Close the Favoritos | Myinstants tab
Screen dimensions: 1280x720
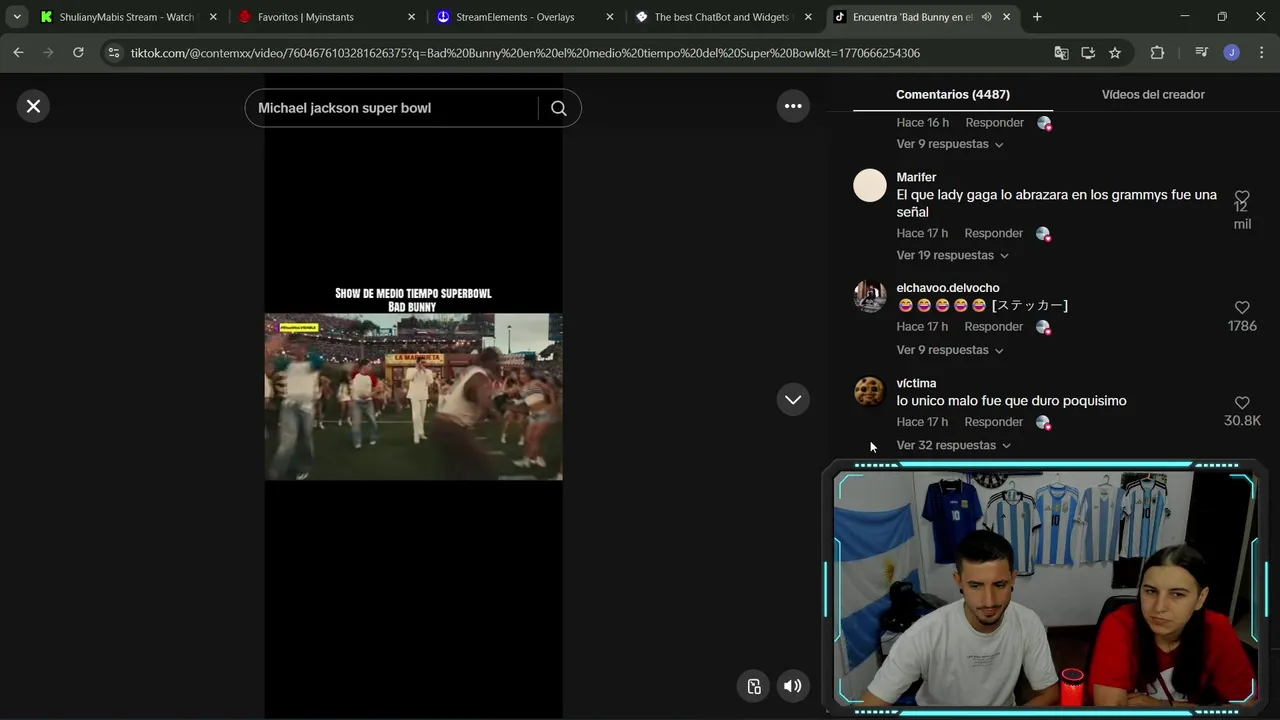pos(411,17)
